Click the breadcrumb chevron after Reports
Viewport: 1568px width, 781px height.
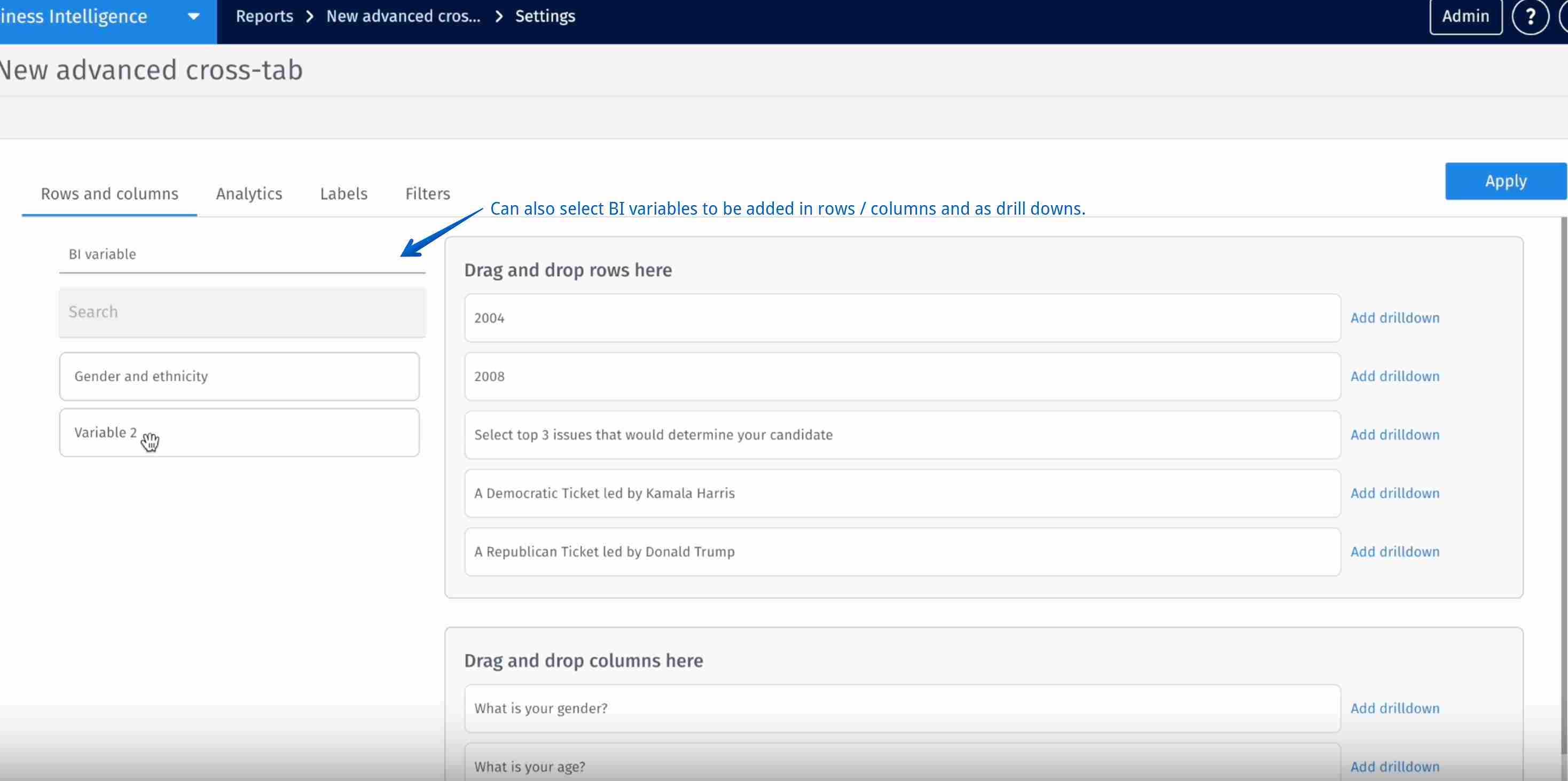[x=310, y=17]
